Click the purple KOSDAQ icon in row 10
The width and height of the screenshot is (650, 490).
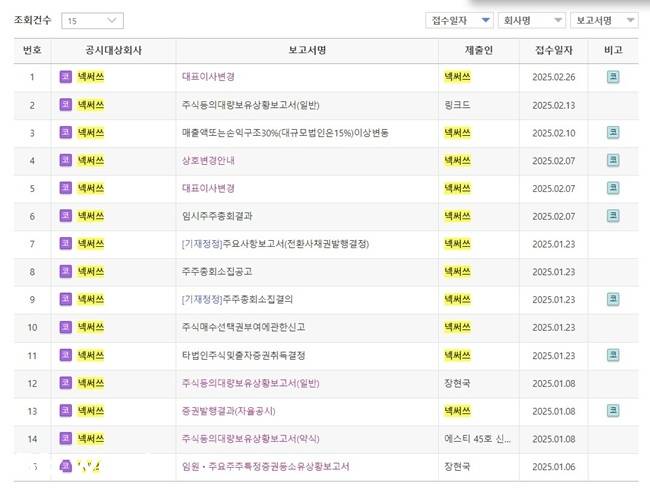pyautogui.click(x=65, y=327)
